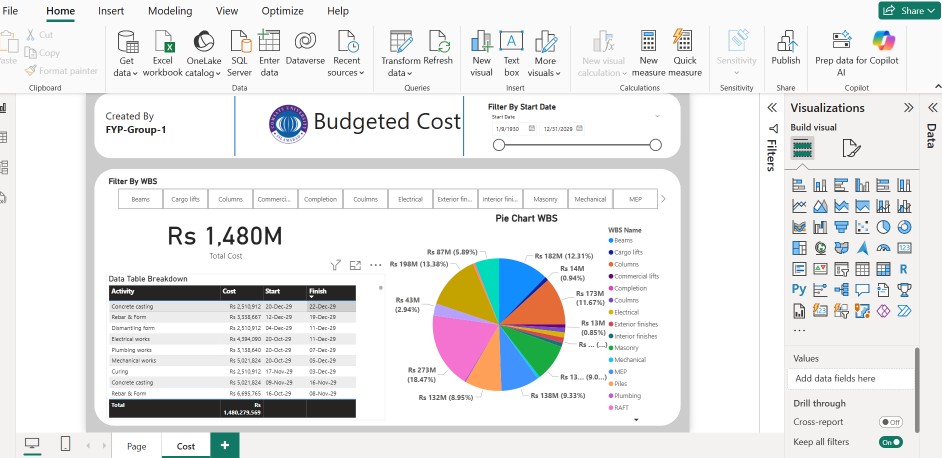Image resolution: width=942 pixels, height=458 pixels.
Task: Insert a treemap visual
Action: [x=799, y=248]
